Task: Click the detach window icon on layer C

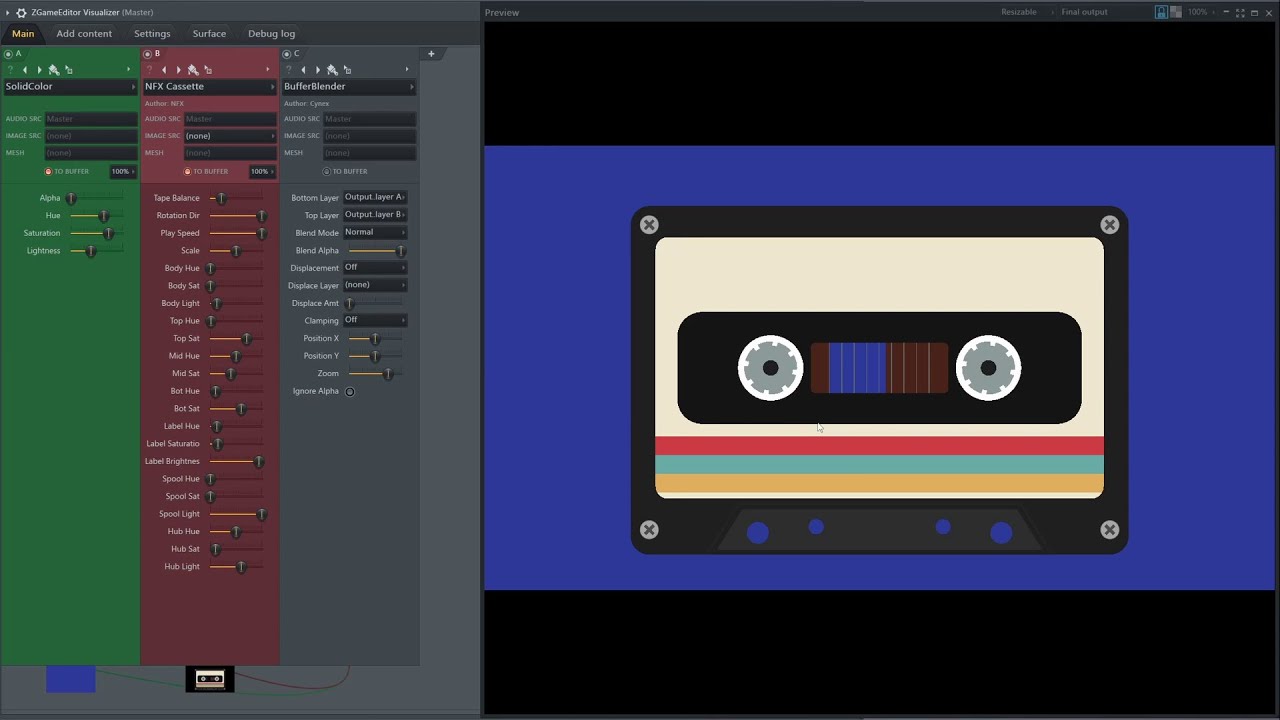Action: click(347, 70)
